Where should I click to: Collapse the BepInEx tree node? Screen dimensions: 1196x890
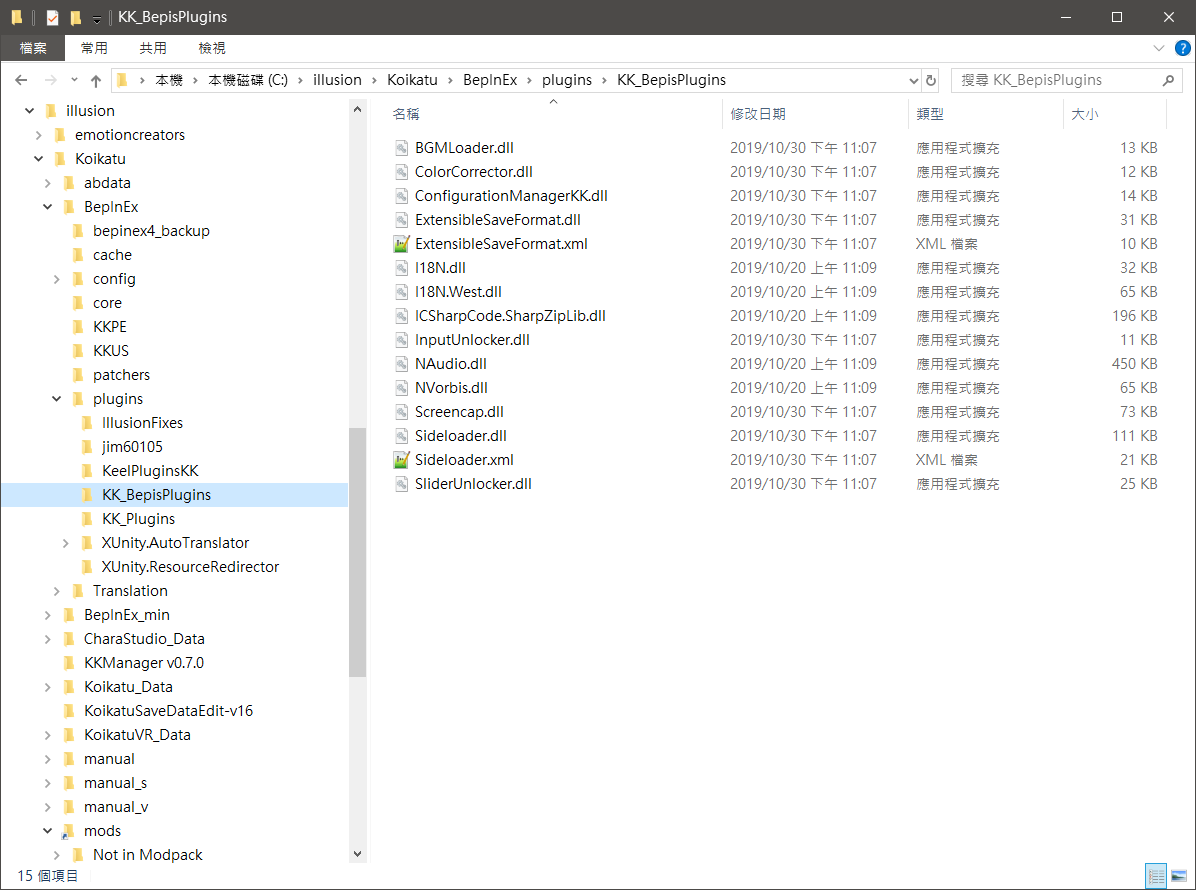pyautogui.click(x=48, y=207)
